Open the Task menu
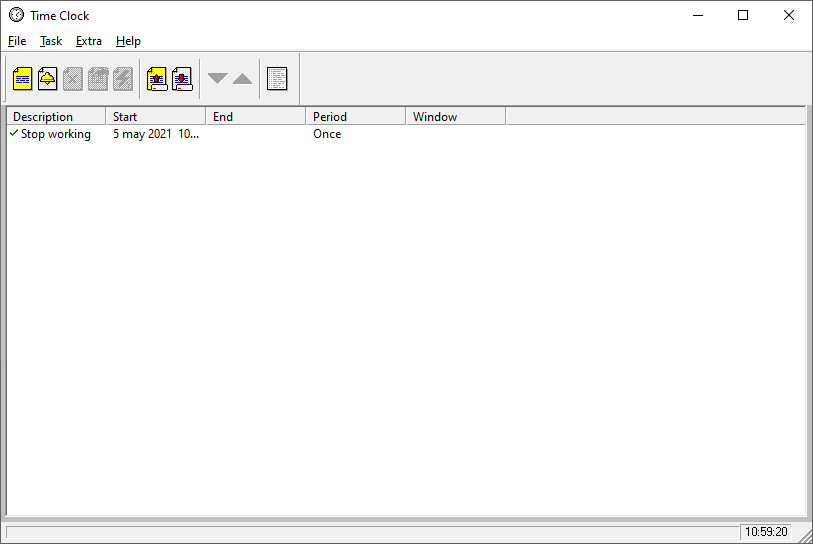This screenshot has height=544, width=813. tap(51, 41)
